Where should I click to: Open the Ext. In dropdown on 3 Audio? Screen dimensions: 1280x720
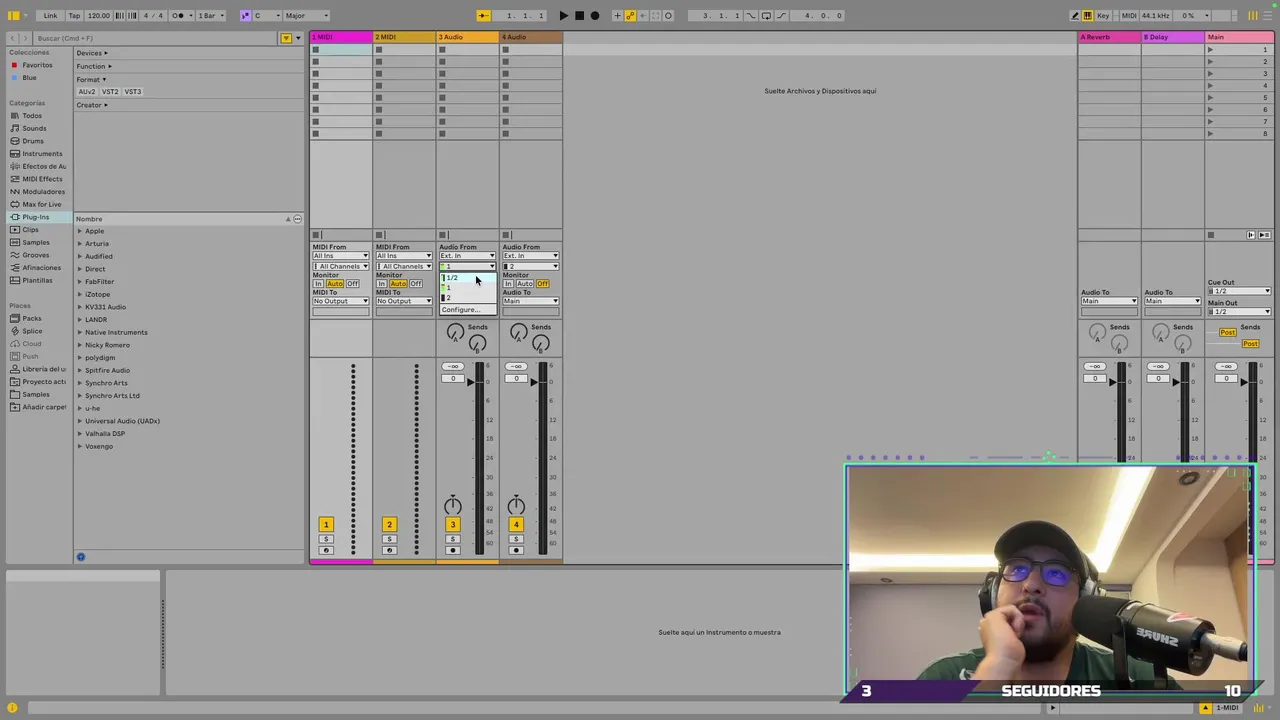pos(467,256)
